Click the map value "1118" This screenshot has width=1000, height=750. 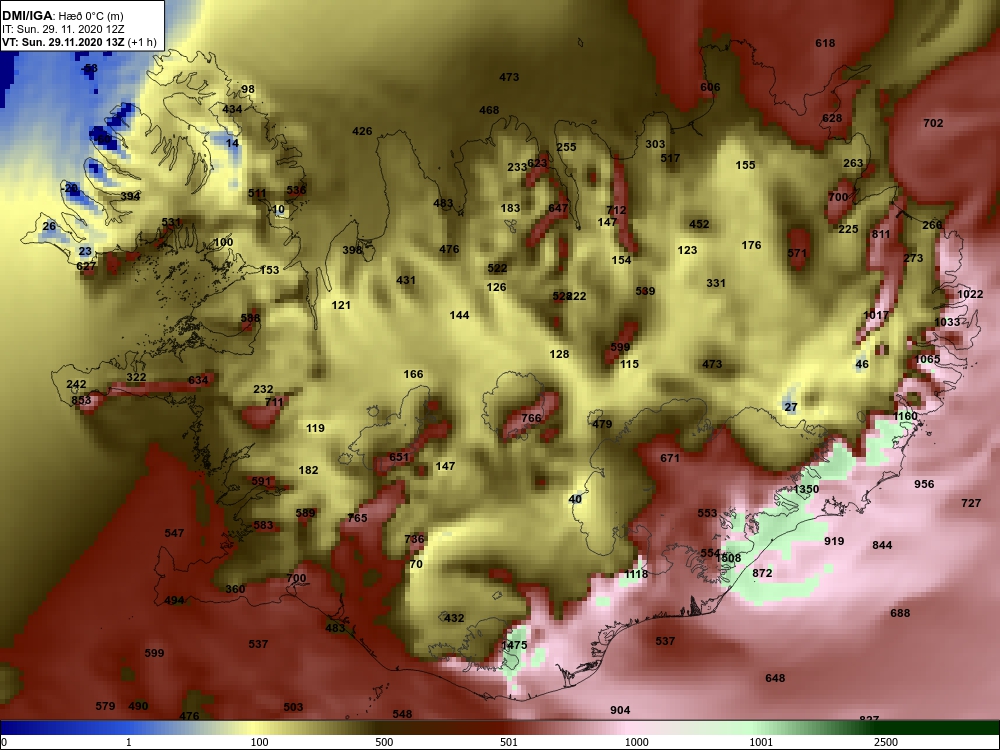[x=636, y=574]
